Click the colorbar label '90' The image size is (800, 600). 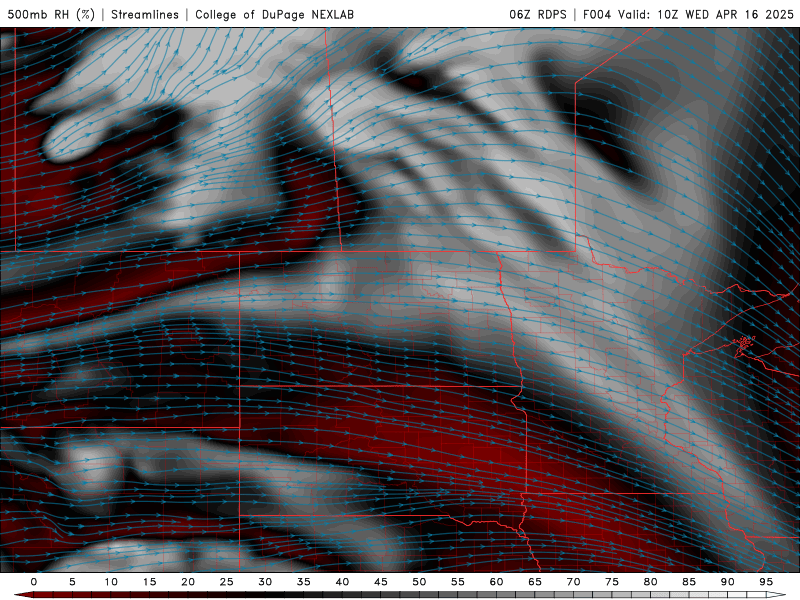coord(727,582)
